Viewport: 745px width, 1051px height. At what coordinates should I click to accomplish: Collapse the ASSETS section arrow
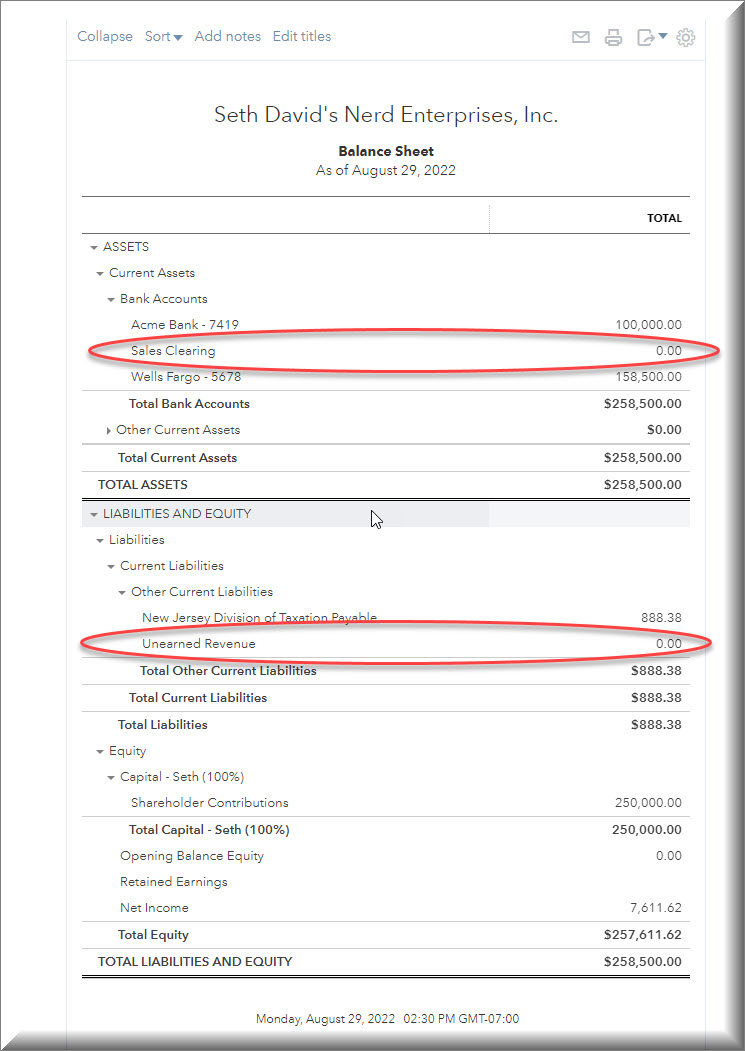(94, 248)
